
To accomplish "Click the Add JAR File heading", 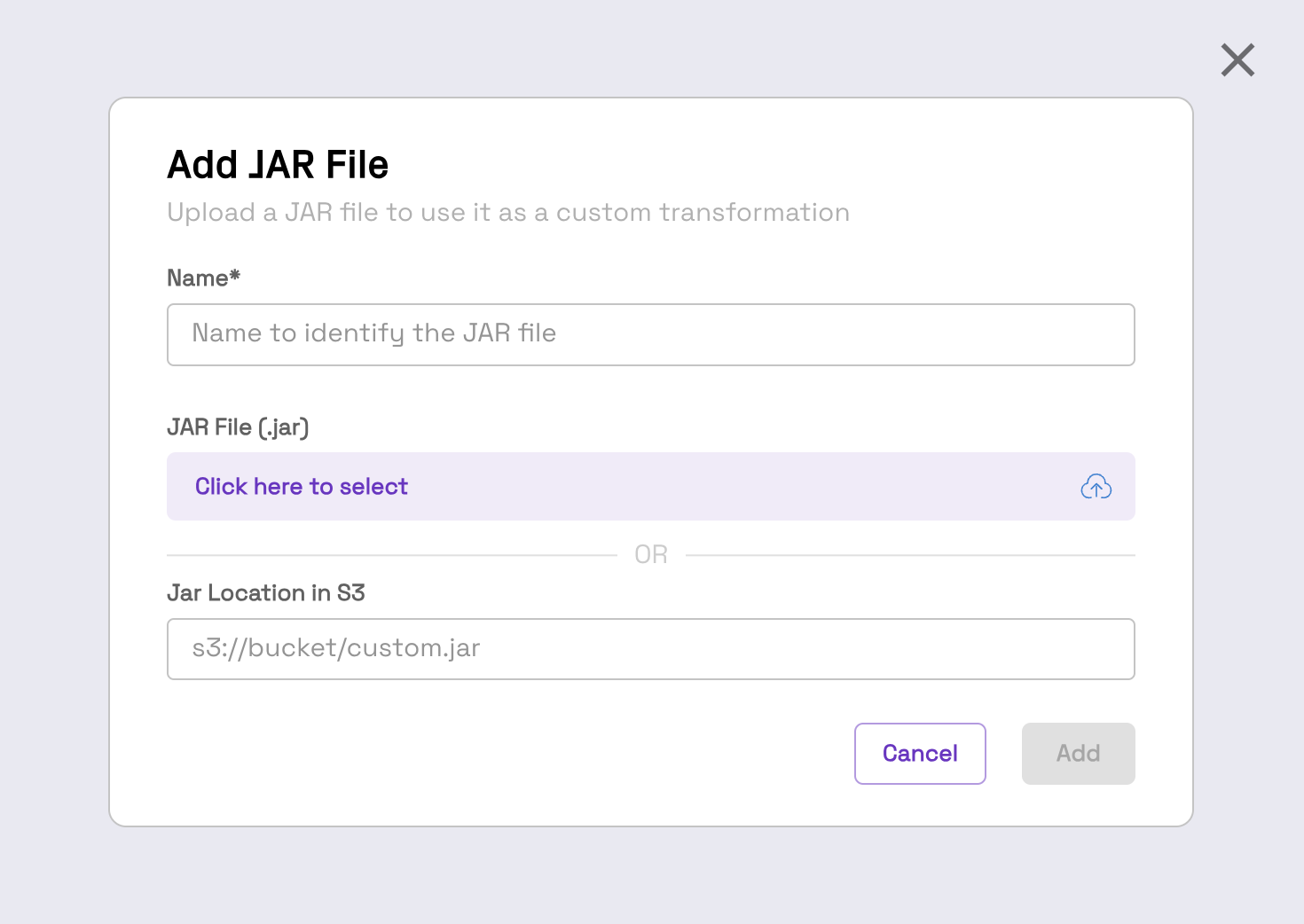I will (278, 165).
